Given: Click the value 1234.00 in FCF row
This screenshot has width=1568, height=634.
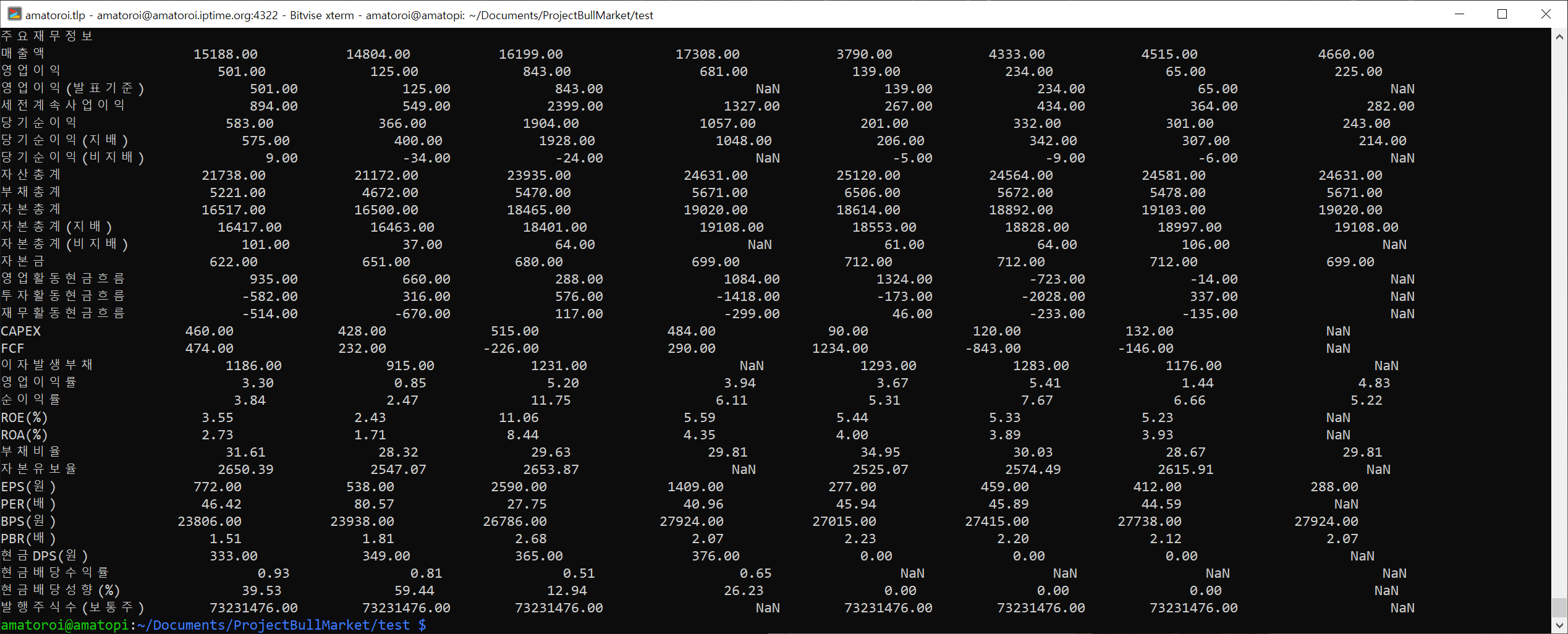Looking at the screenshot, I should tap(840, 349).
